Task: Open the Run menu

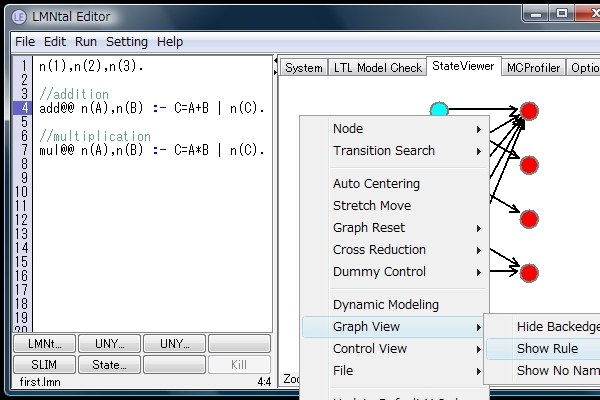Action: coord(86,42)
